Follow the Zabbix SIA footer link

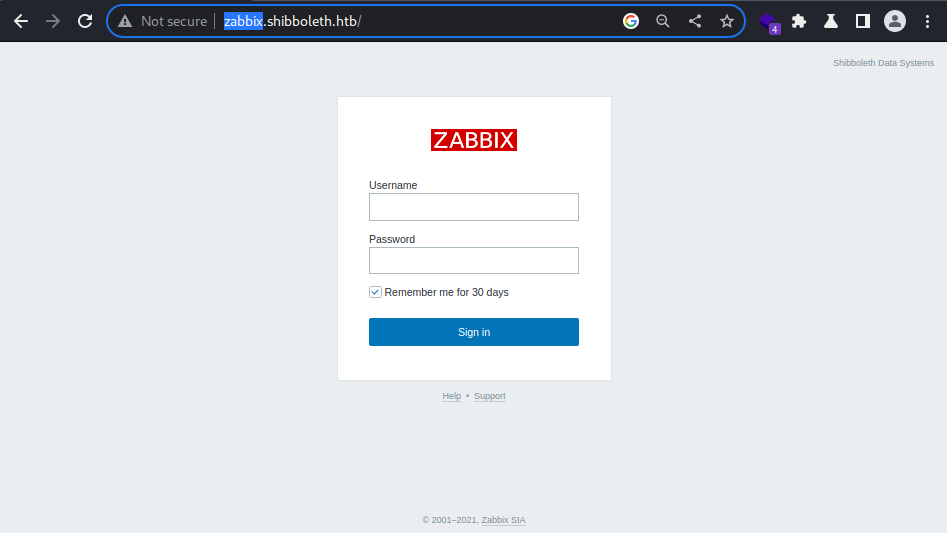(503, 520)
